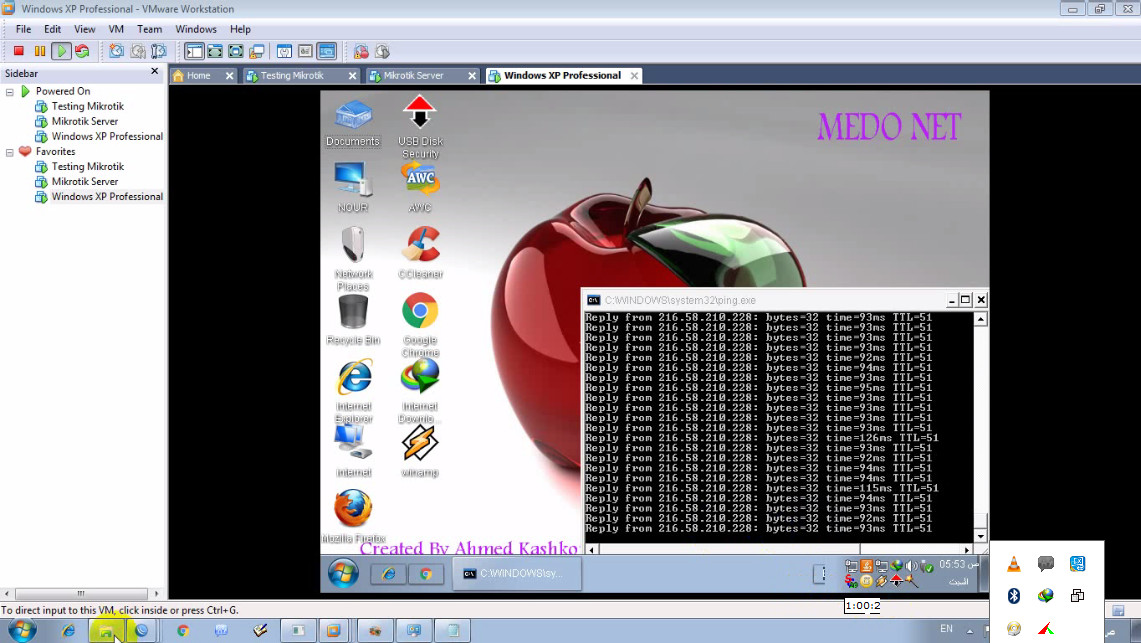Click the green Power On play button

[x=62, y=51]
